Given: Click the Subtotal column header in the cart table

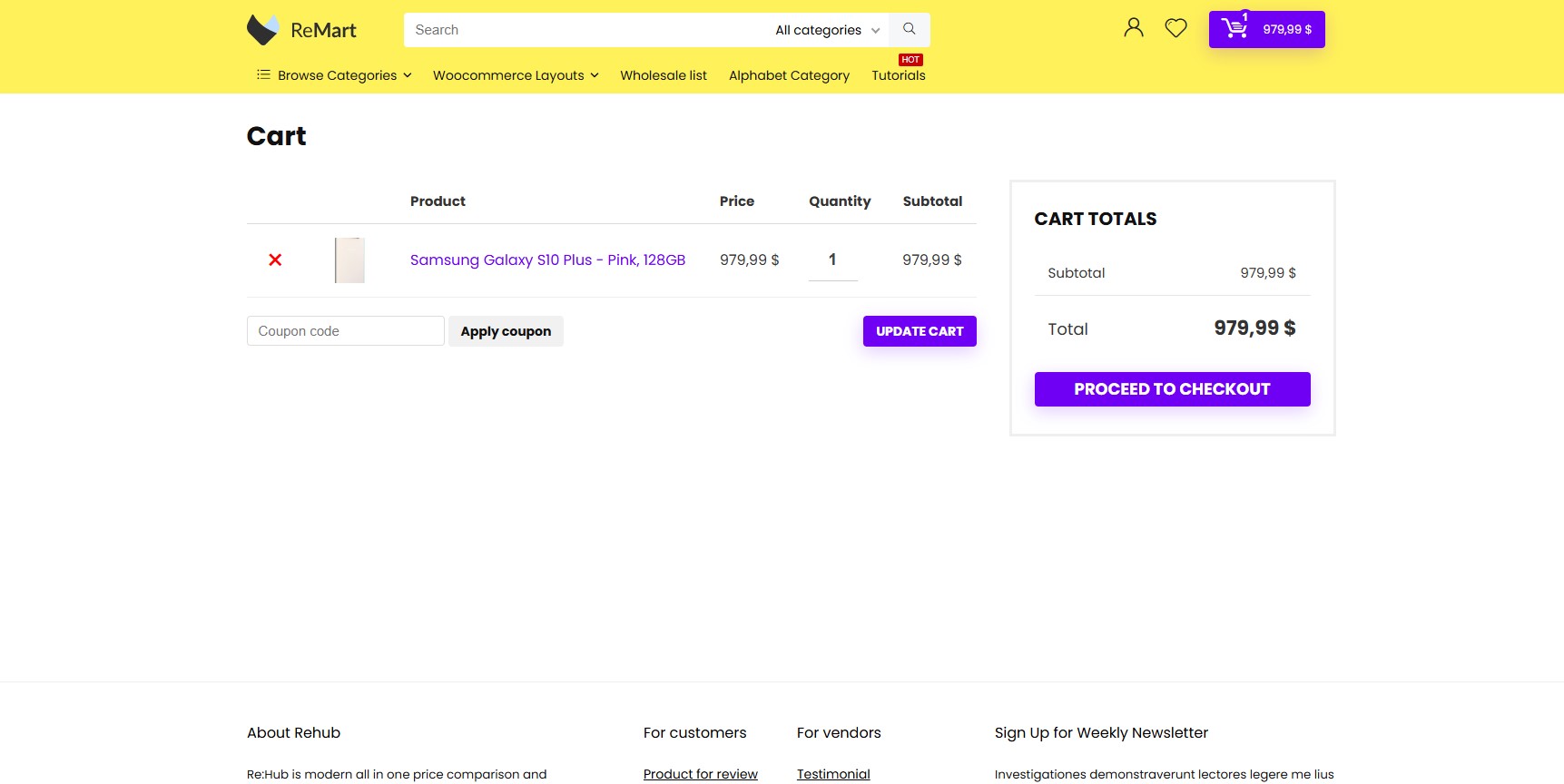Looking at the screenshot, I should [932, 201].
